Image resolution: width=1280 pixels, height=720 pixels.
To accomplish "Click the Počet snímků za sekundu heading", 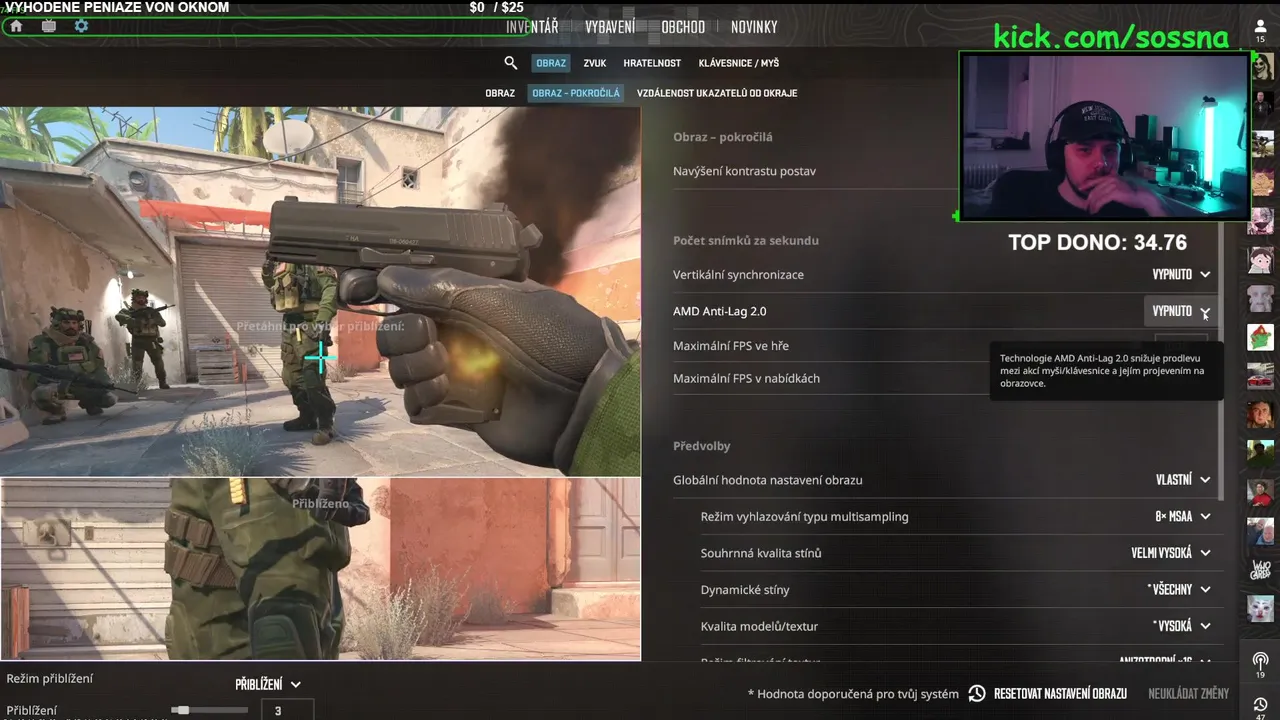I will pyautogui.click(x=746, y=241).
